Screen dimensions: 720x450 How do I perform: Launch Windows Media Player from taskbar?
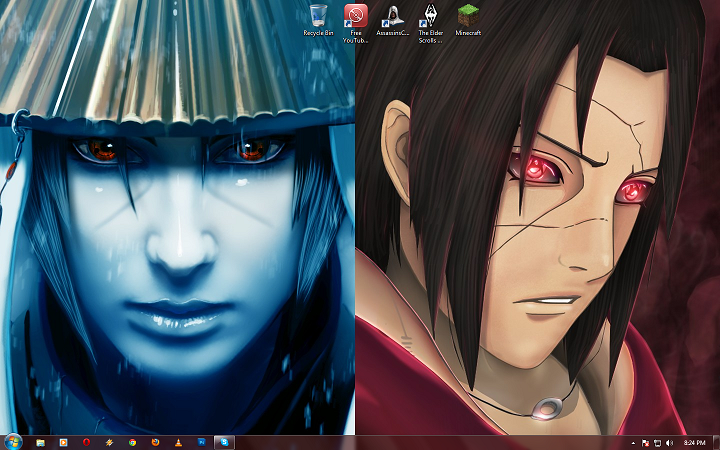coord(64,441)
